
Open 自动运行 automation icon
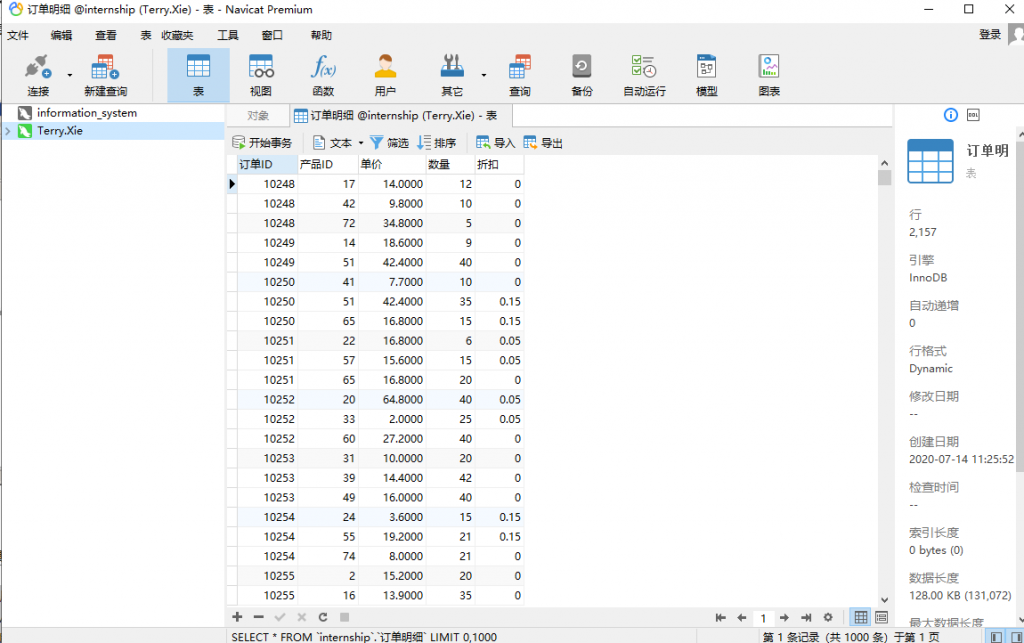click(644, 76)
